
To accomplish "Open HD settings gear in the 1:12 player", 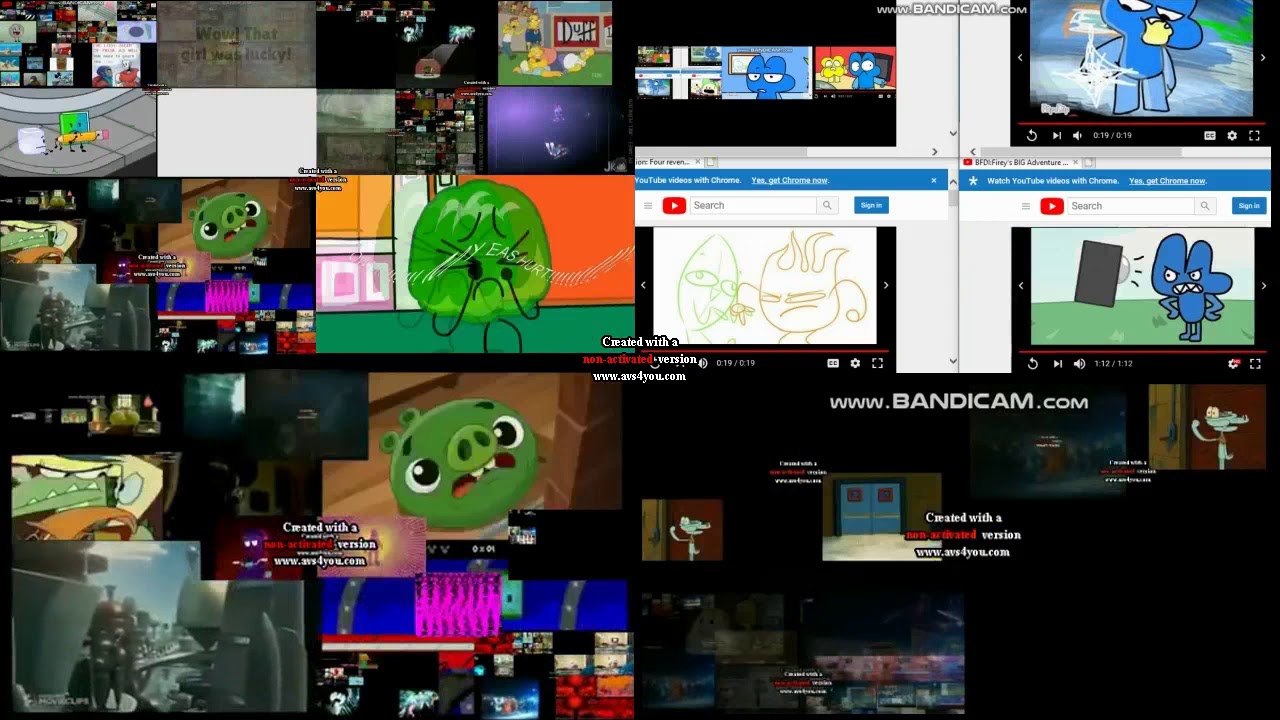I will click(x=1233, y=364).
